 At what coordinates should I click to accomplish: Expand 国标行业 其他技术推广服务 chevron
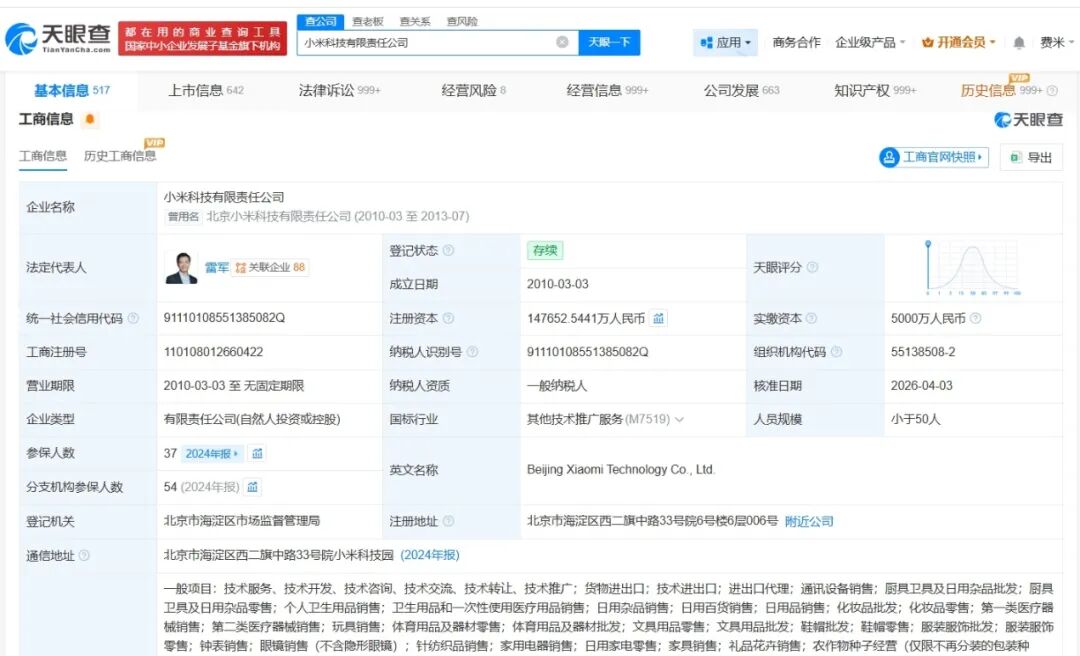coord(680,420)
